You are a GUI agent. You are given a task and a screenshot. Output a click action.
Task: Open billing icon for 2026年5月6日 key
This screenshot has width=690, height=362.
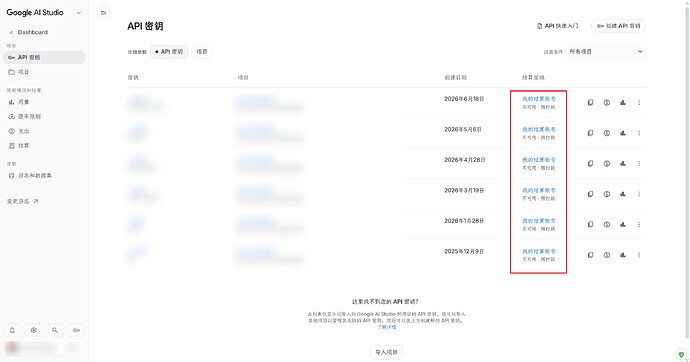tap(606, 133)
